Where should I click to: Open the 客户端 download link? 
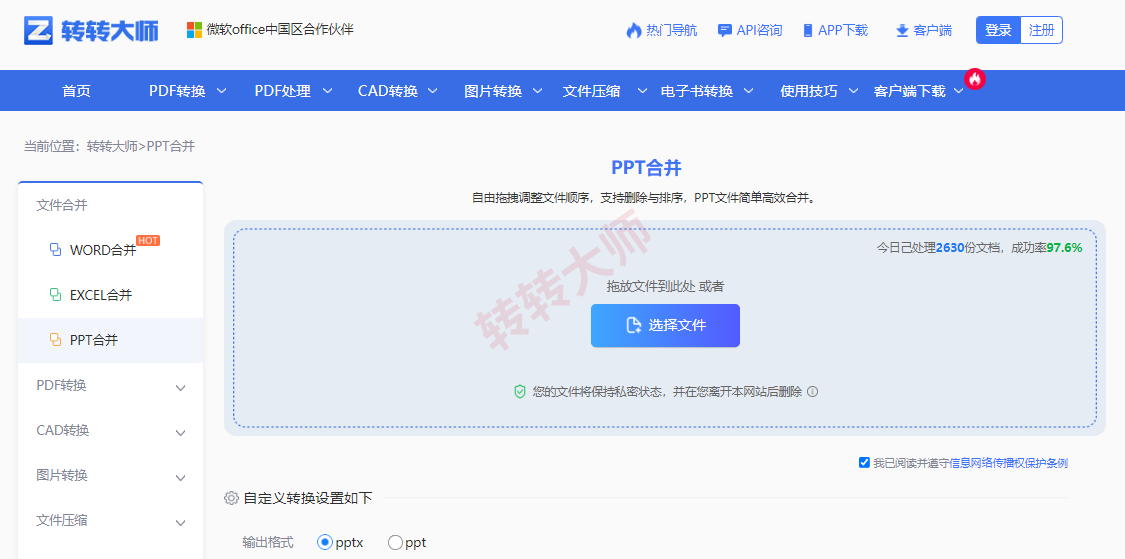tap(933, 30)
